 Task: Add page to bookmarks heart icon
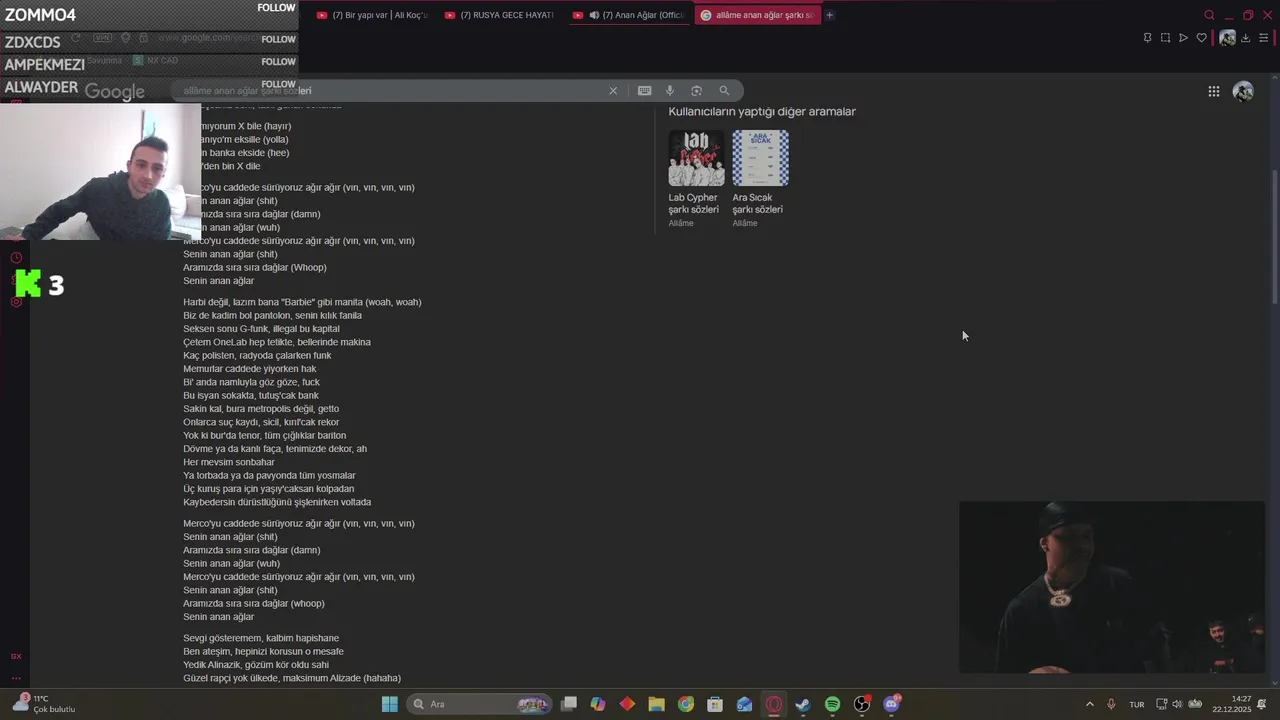(1201, 38)
